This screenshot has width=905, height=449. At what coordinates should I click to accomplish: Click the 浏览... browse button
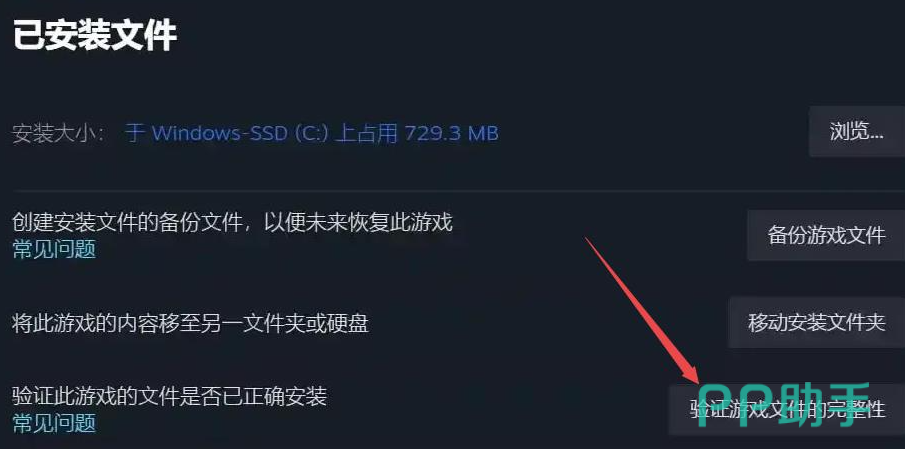coord(857,132)
